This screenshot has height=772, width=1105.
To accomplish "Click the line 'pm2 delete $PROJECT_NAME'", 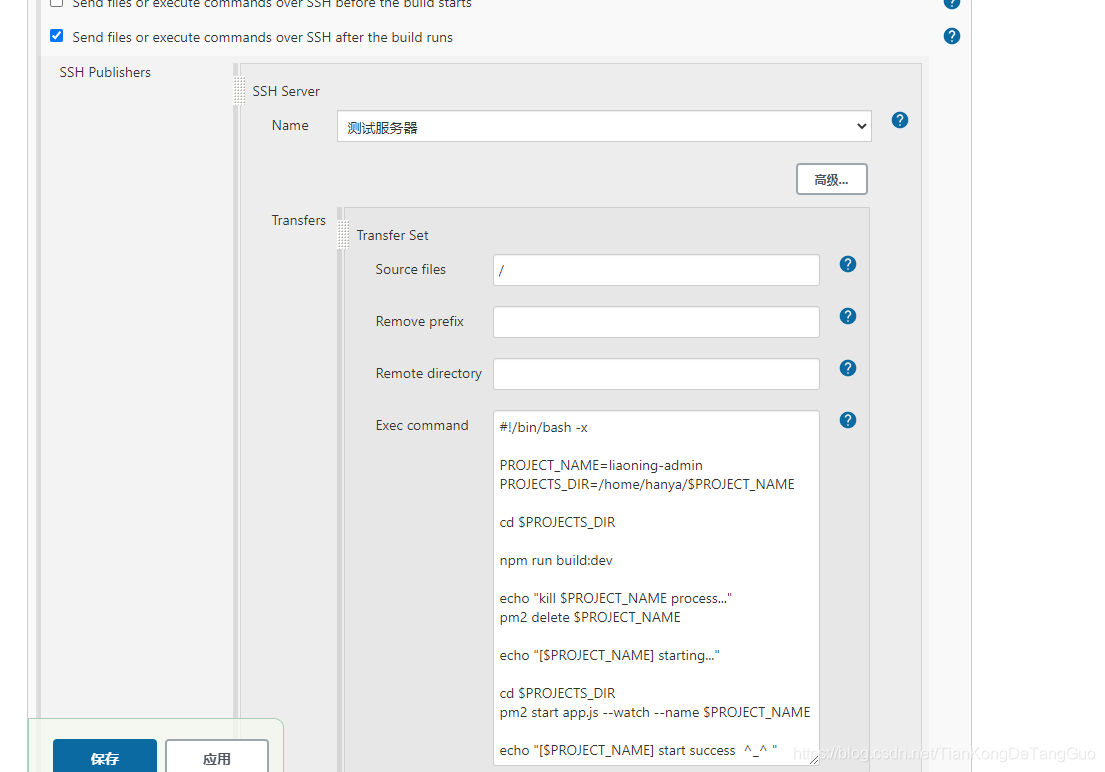I will pos(590,618).
